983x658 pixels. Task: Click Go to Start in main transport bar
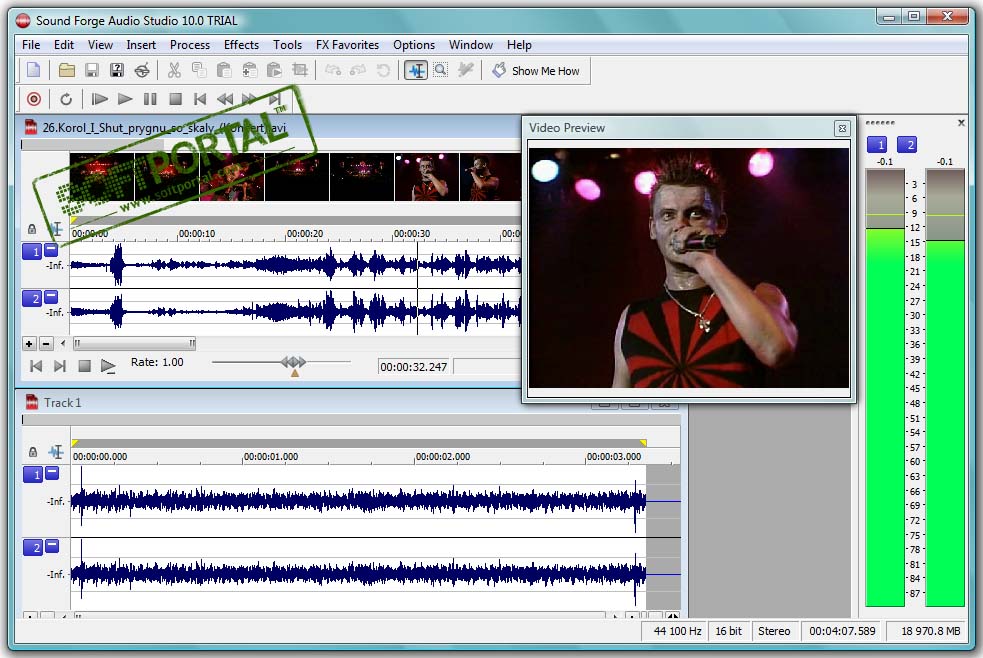[200, 99]
